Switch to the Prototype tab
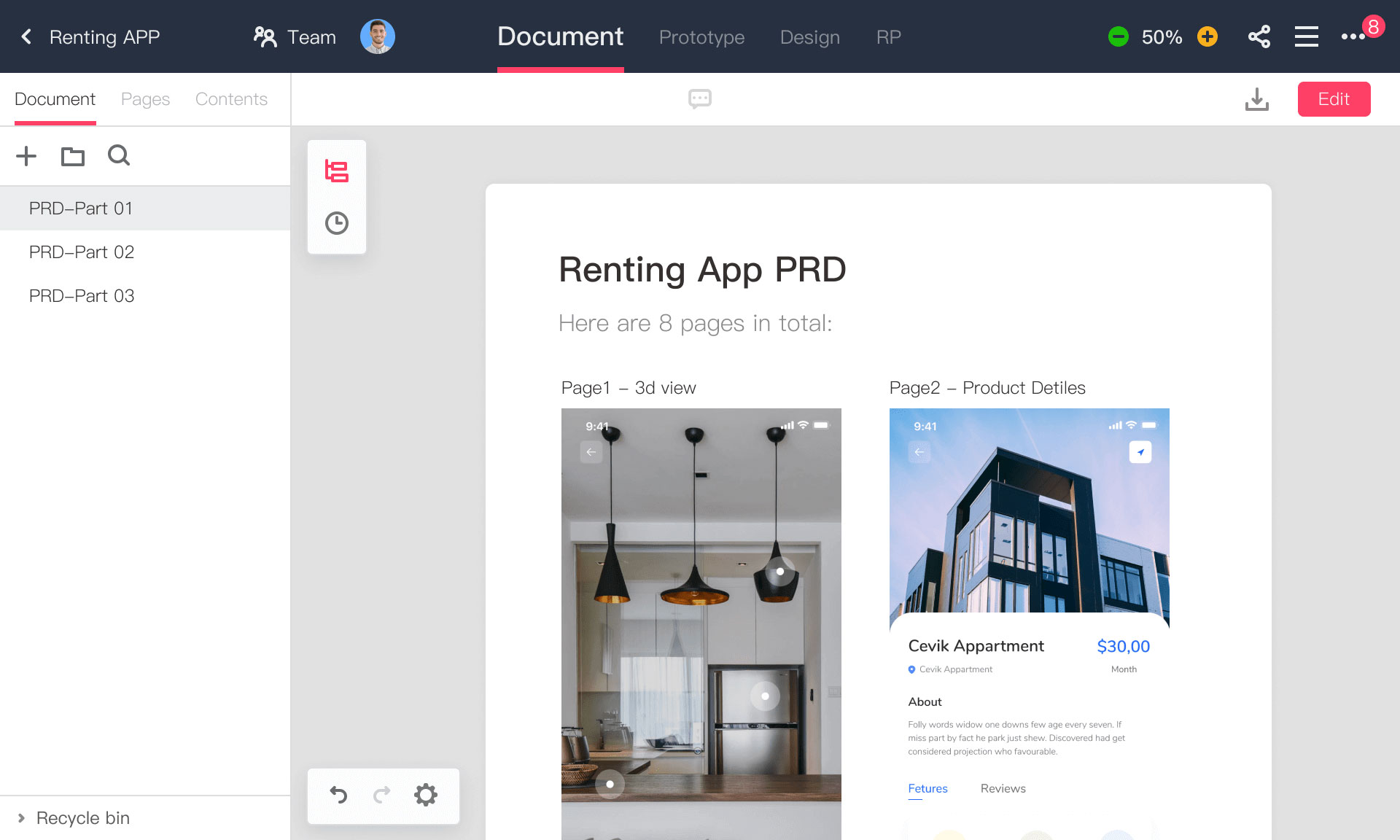Image resolution: width=1400 pixels, height=840 pixels. pos(701,37)
